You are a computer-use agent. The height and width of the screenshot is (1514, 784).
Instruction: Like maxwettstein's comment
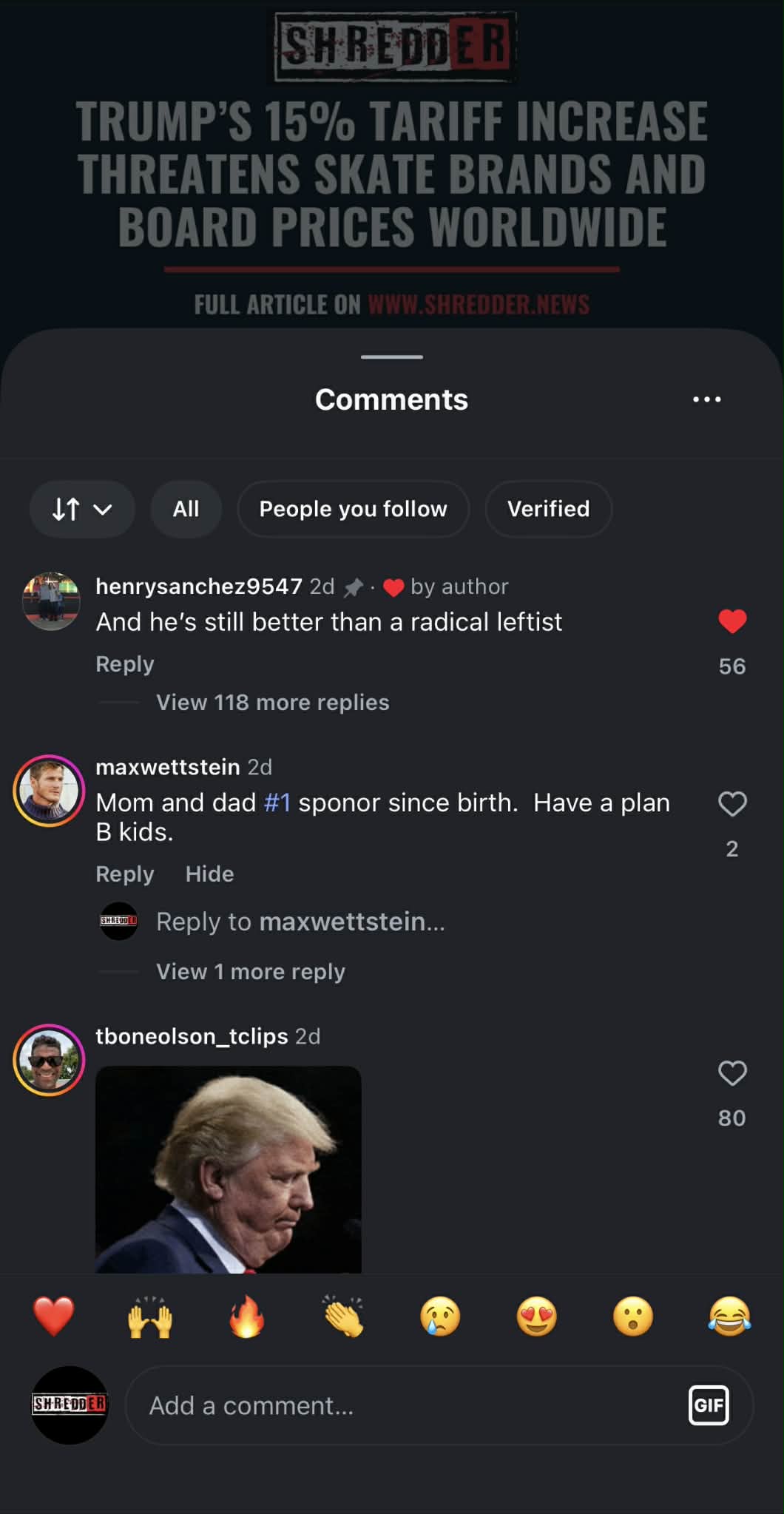point(732,804)
